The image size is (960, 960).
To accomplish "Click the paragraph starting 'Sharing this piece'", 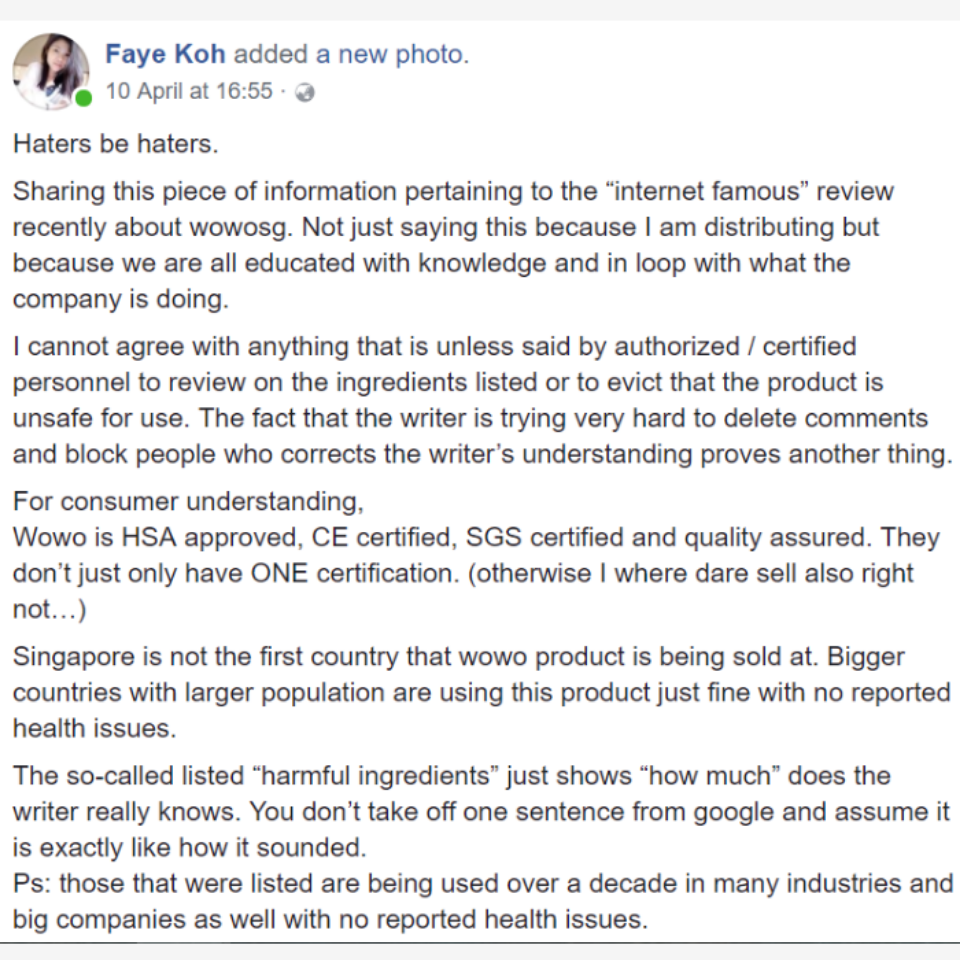I will pos(453,245).
